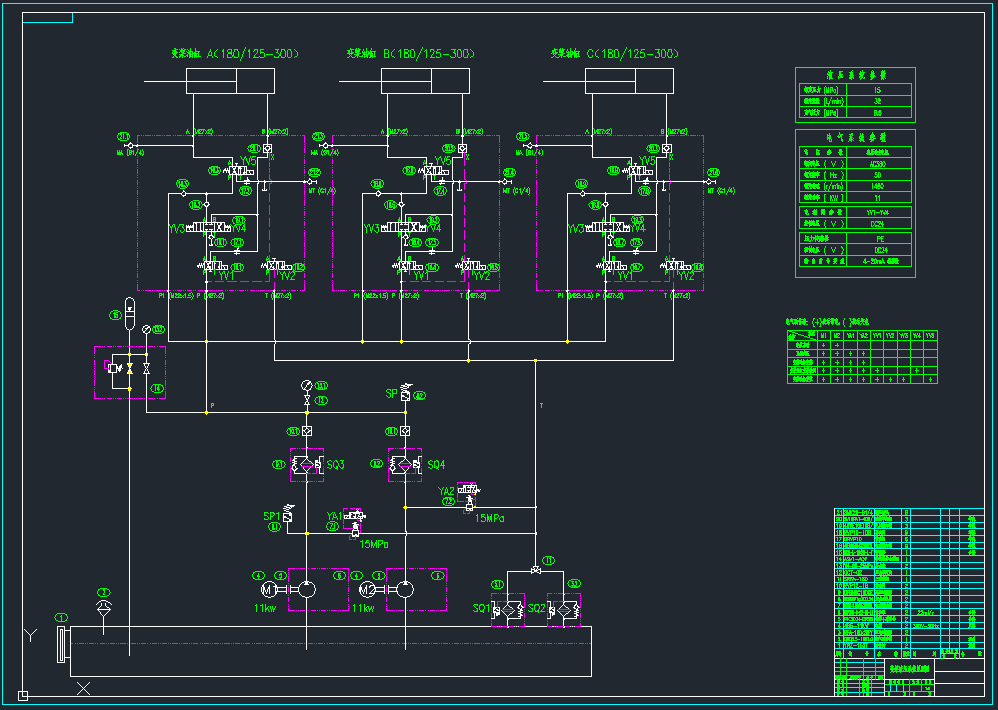
Task: Pick the YA2 solenoid relief valve
Action: coord(468,497)
